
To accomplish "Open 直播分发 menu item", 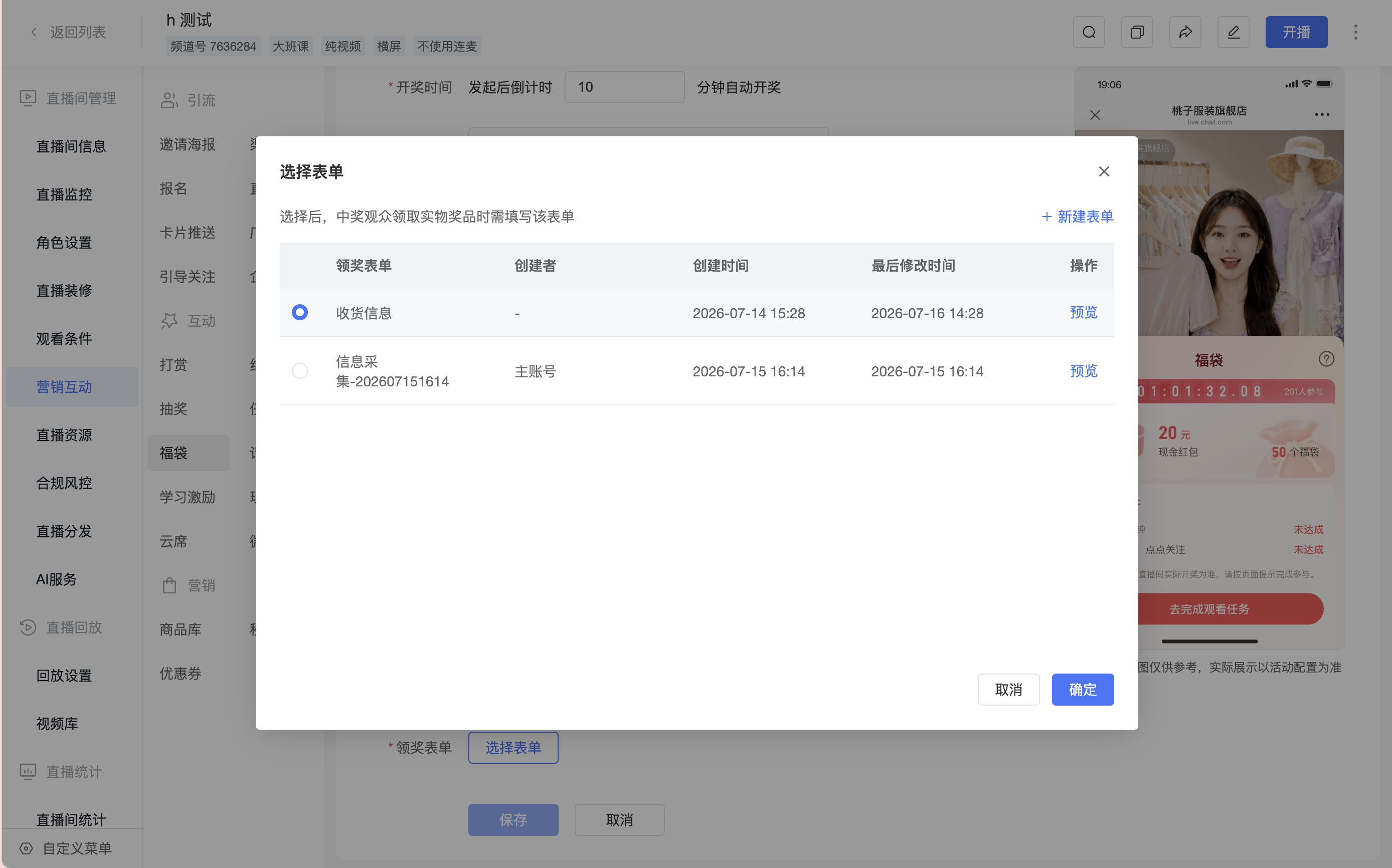I will pyautogui.click(x=64, y=532).
